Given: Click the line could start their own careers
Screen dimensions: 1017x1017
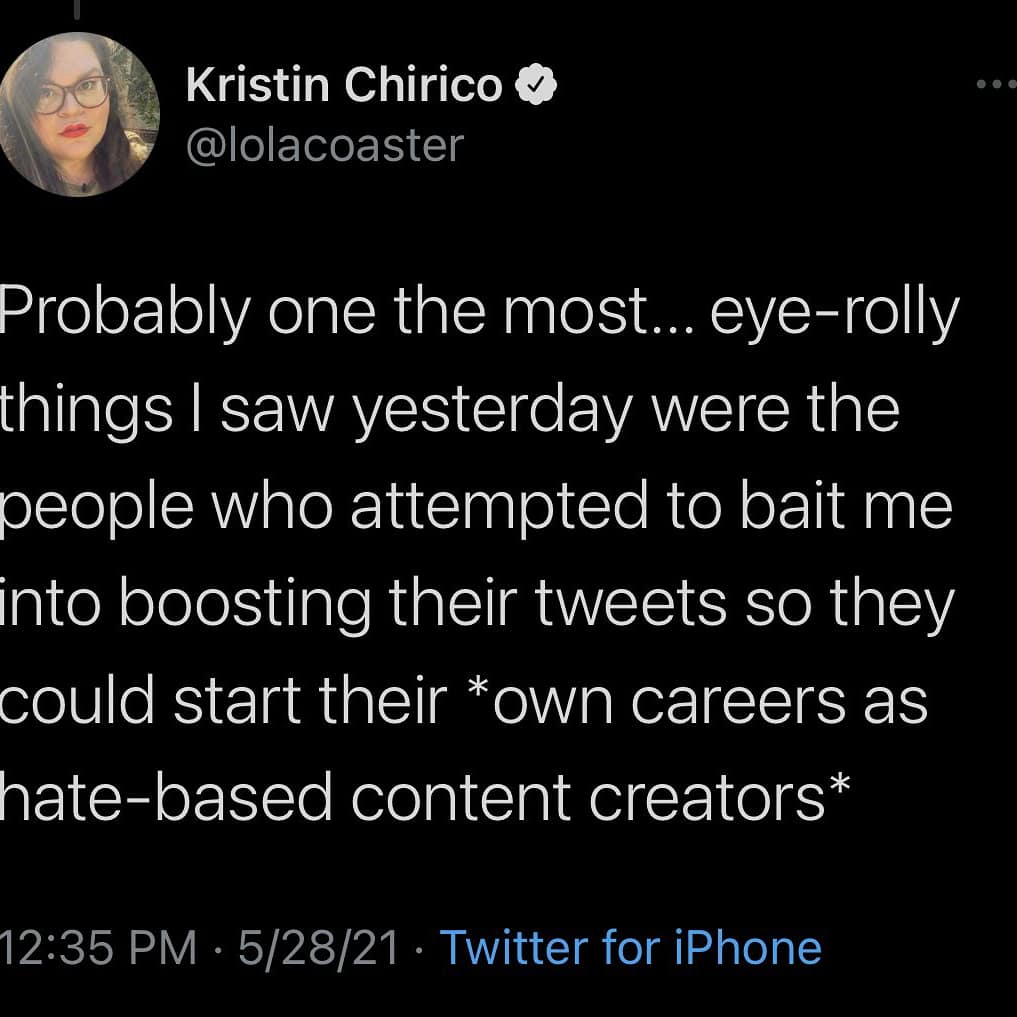Looking at the screenshot, I should (x=464, y=700).
